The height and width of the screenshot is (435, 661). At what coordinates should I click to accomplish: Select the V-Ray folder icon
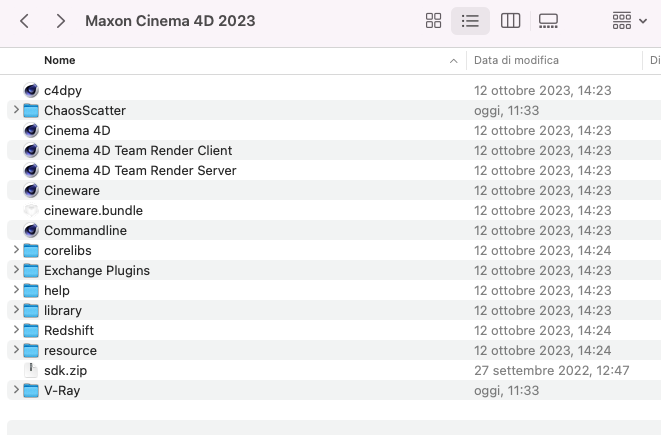[x=31, y=390]
